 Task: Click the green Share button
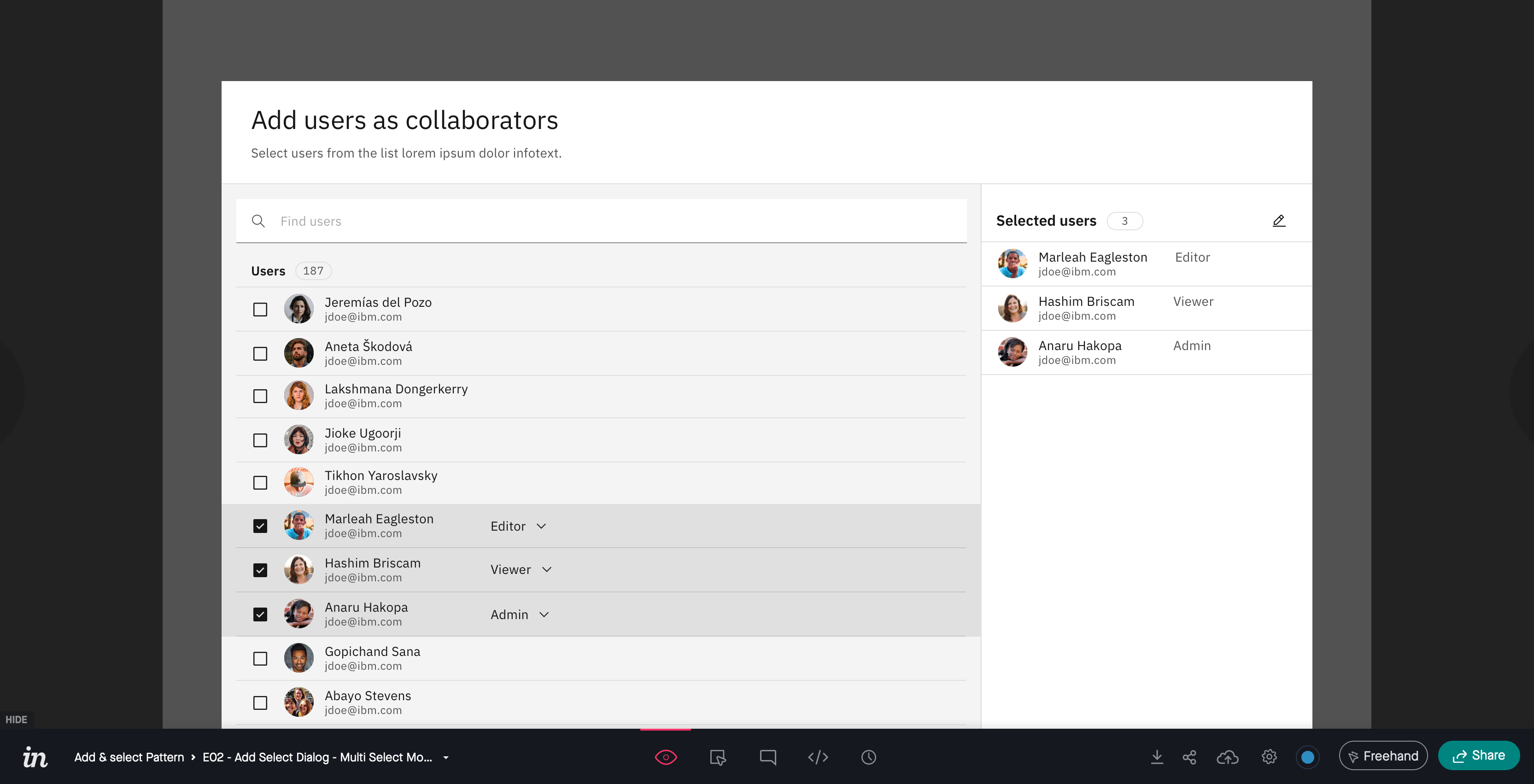[x=1479, y=755]
